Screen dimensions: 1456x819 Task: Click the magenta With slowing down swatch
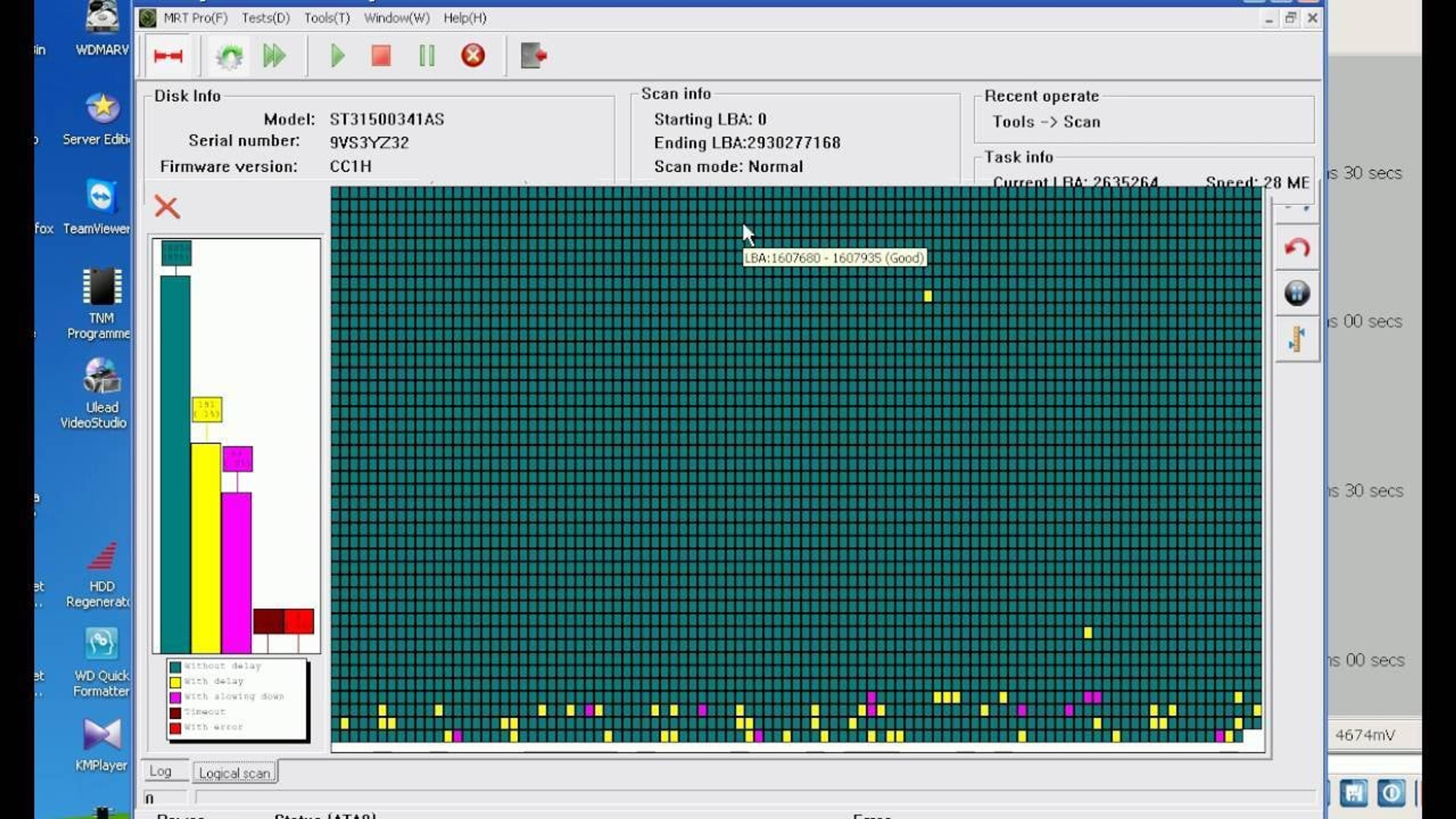(175, 698)
